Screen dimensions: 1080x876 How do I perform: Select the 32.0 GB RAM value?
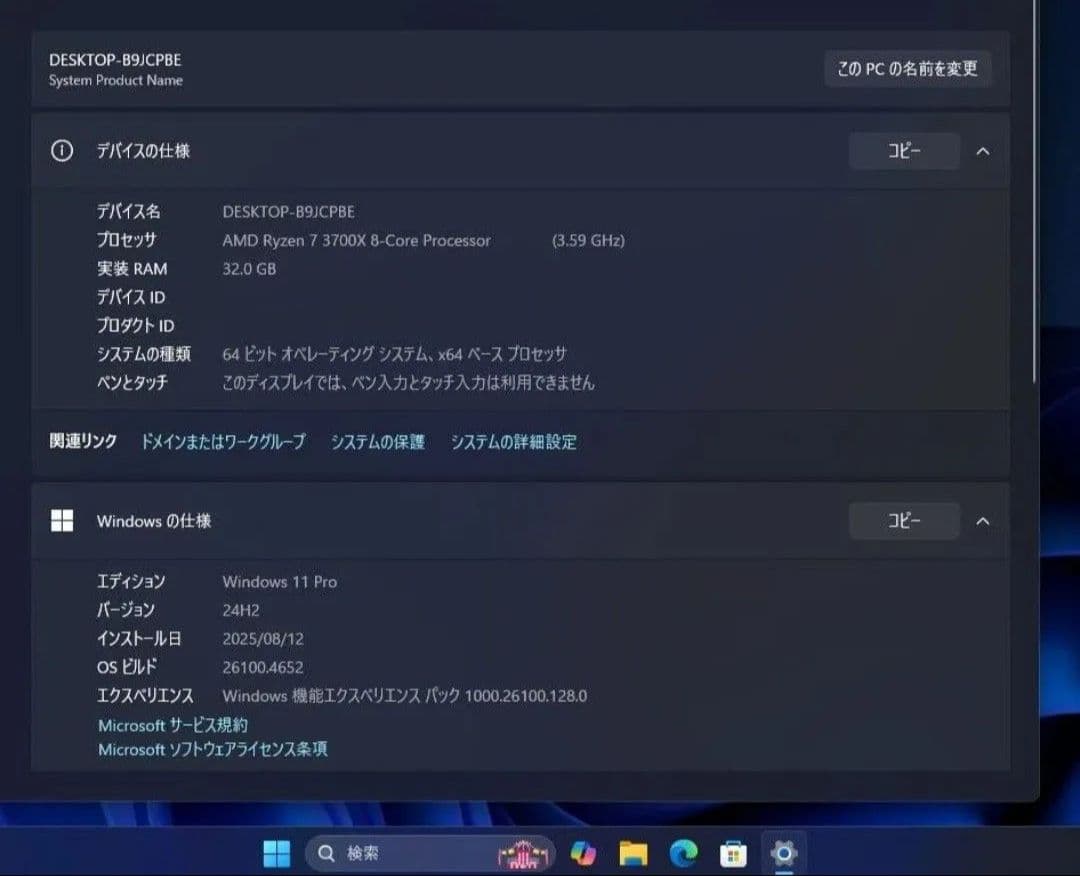pos(249,269)
